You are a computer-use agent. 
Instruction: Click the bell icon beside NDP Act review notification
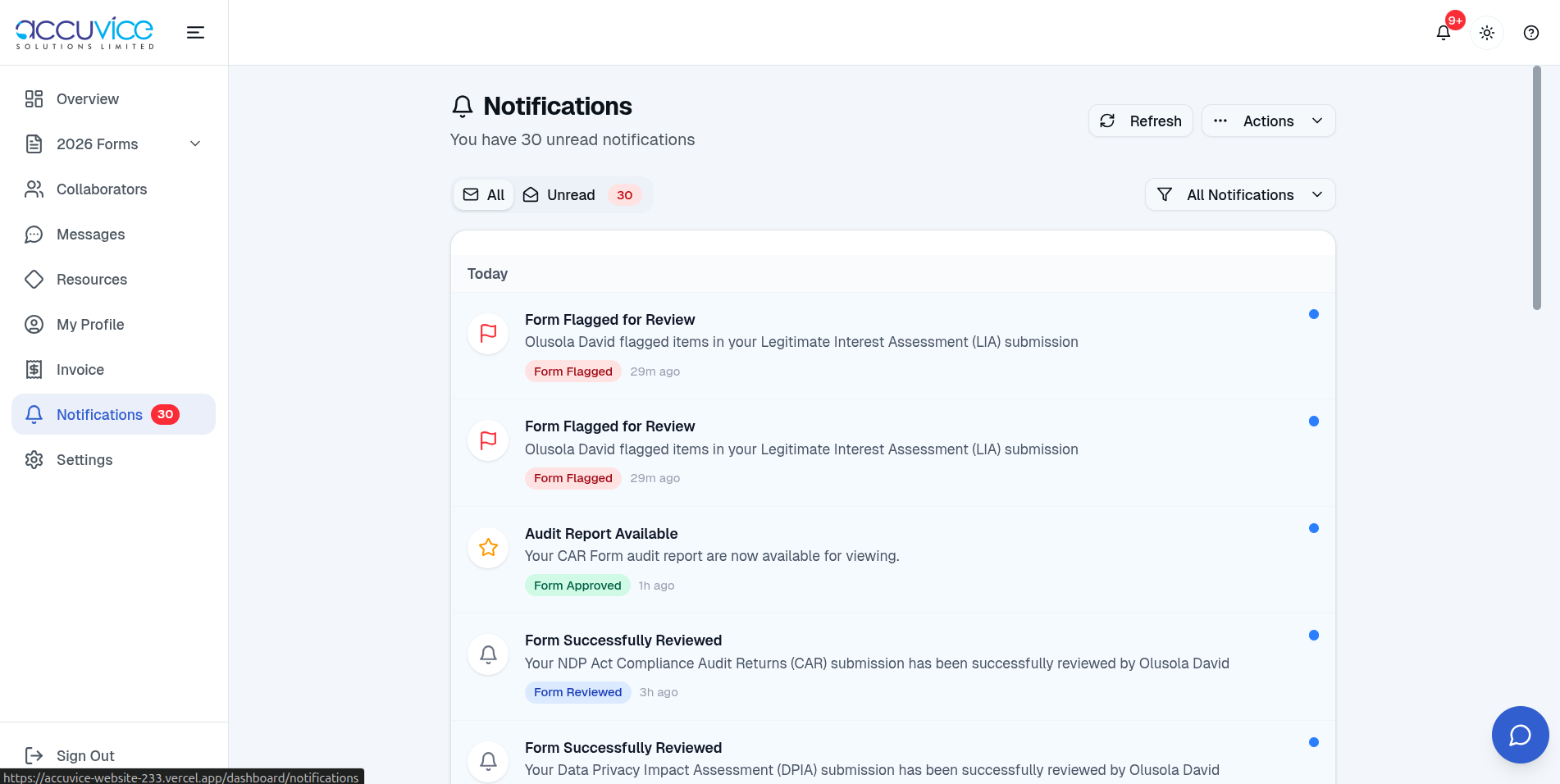click(x=488, y=654)
